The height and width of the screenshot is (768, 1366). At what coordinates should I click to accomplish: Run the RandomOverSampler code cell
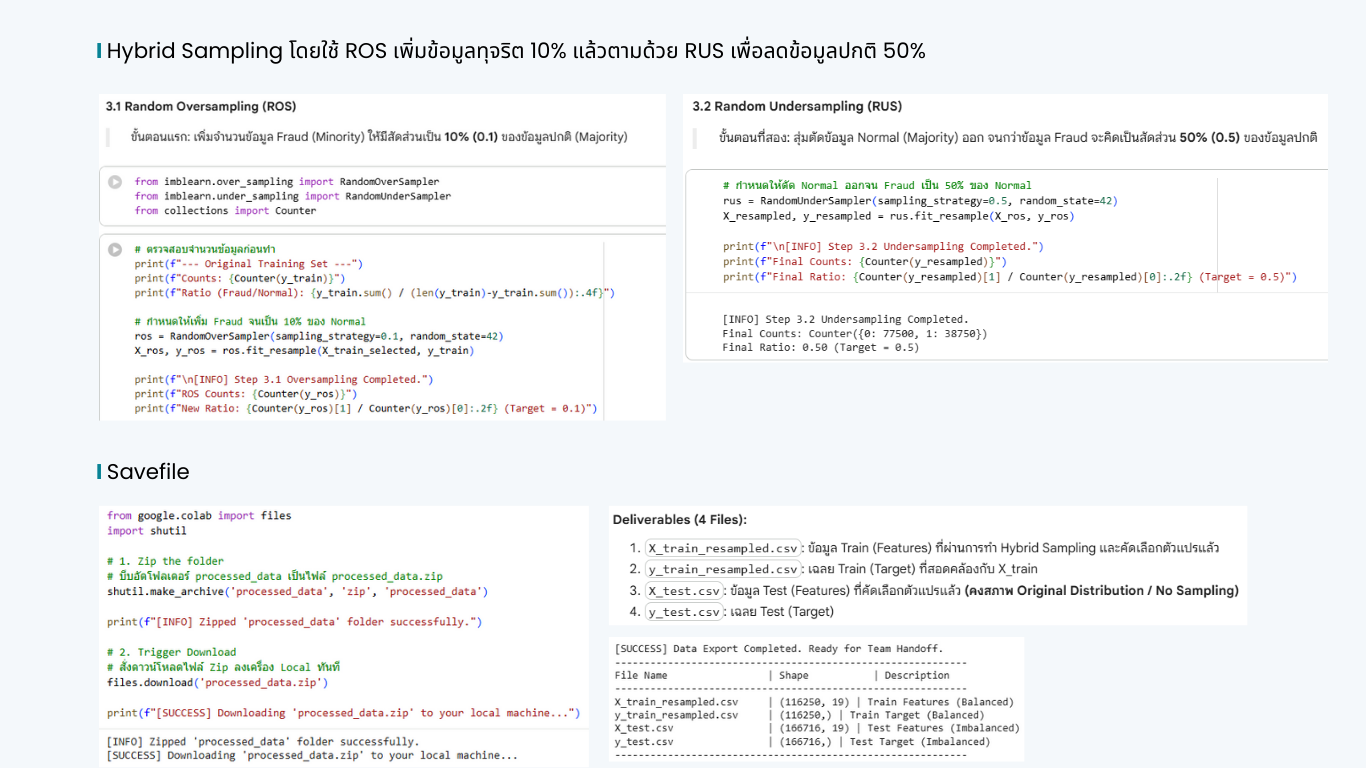[x=115, y=249]
